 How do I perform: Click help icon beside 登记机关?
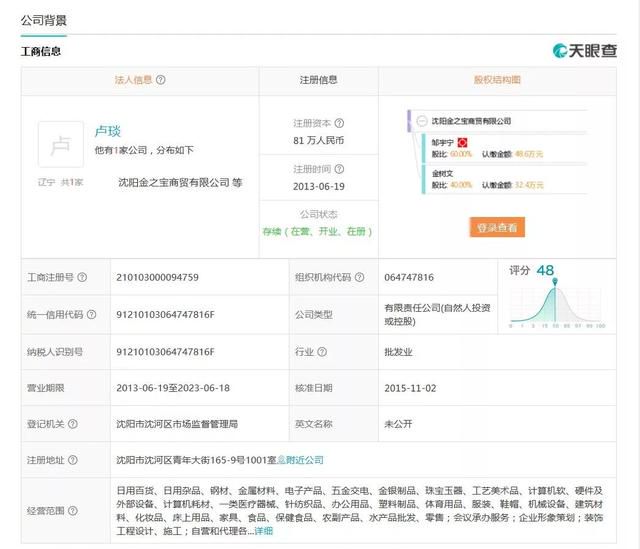point(73,424)
